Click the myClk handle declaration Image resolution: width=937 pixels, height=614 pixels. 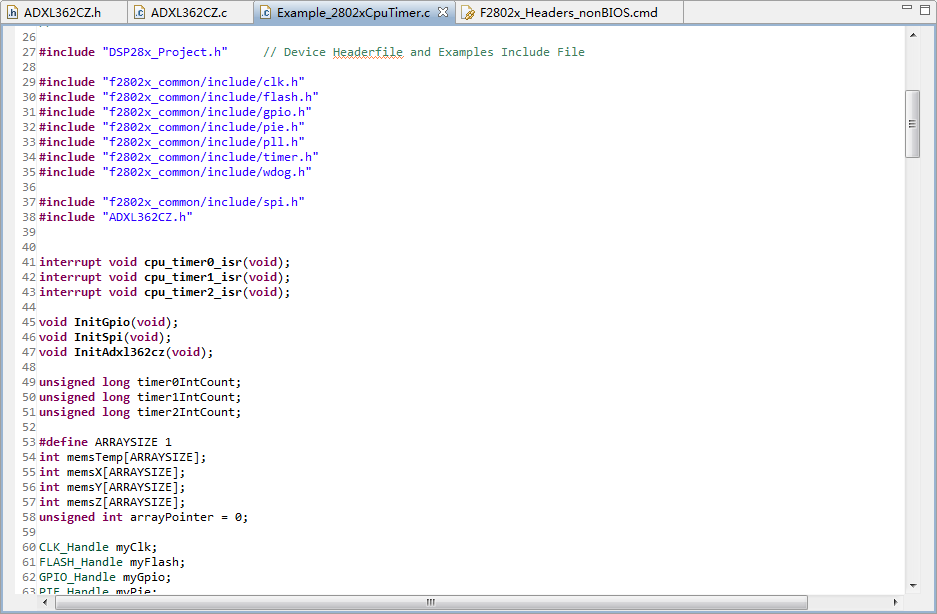coord(98,547)
